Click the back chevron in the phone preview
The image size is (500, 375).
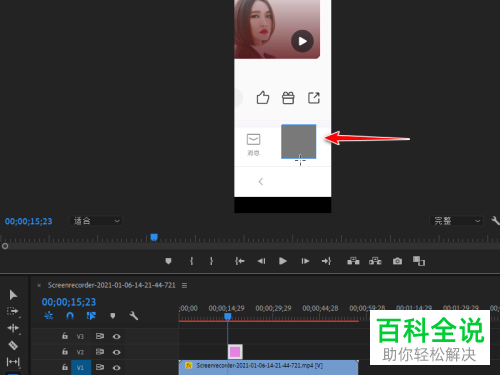(x=261, y=182)
